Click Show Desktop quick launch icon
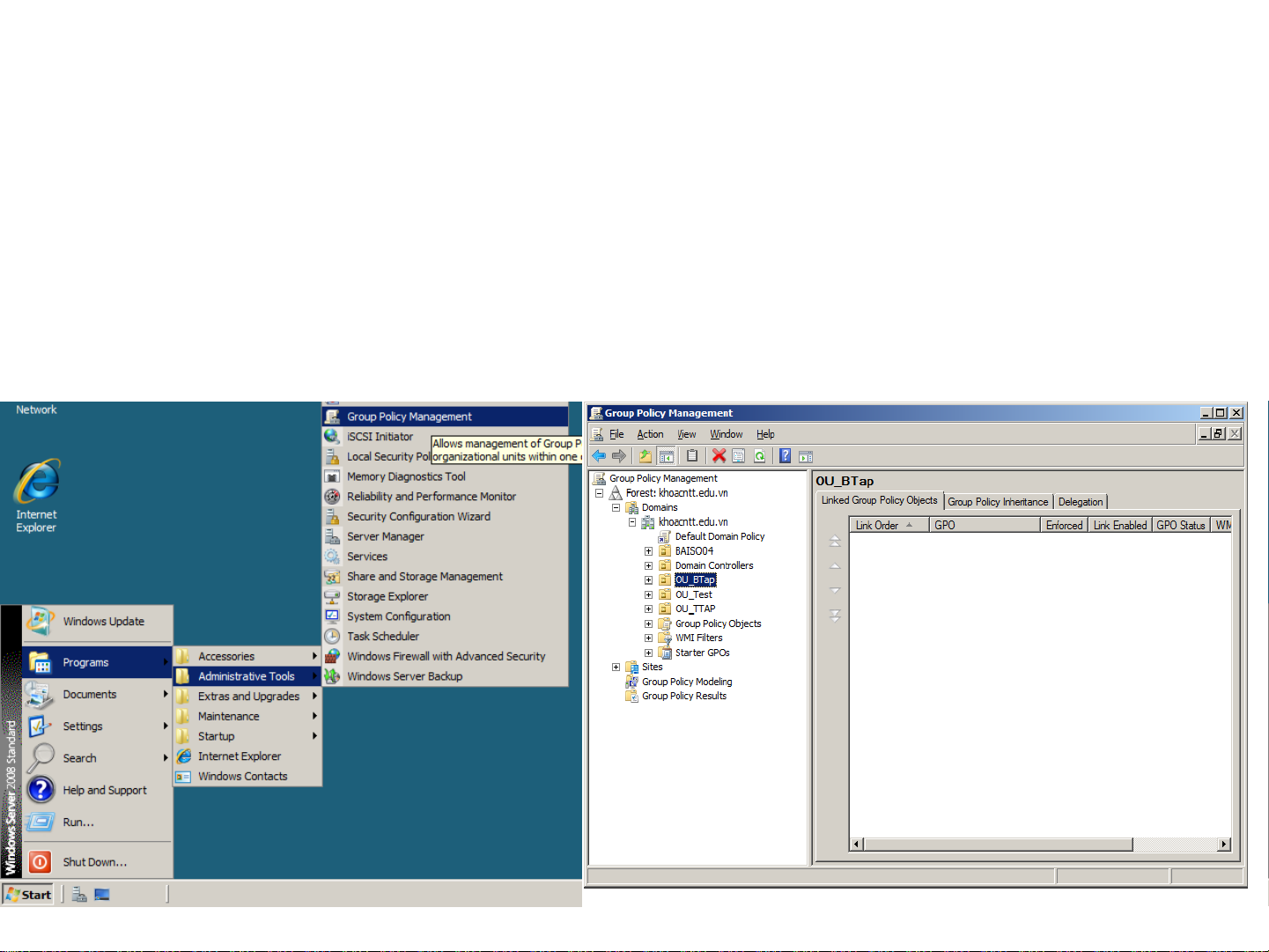This screenshot has height=952, width=1269. [102, 895]
